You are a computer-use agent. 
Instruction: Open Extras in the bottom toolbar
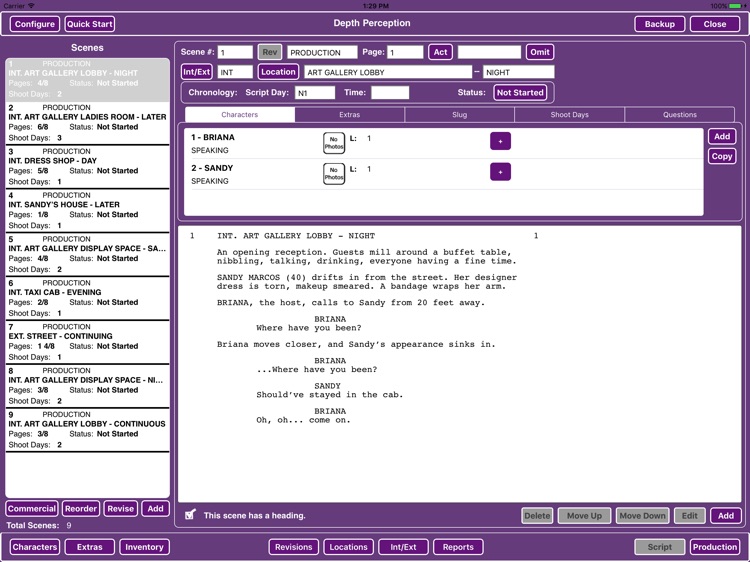pos(90,547)
